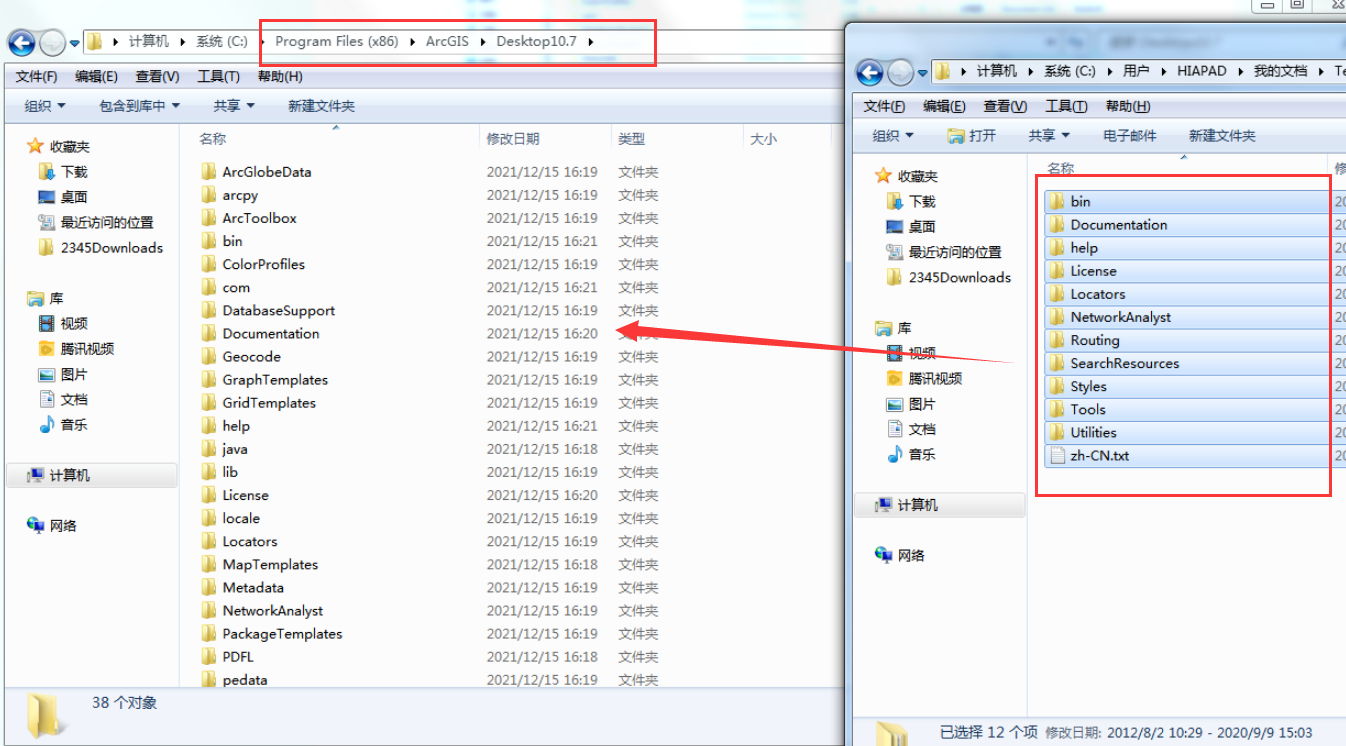Open 文件(F) menu in the right window
Screen dimensions: 1346x746
884,107
